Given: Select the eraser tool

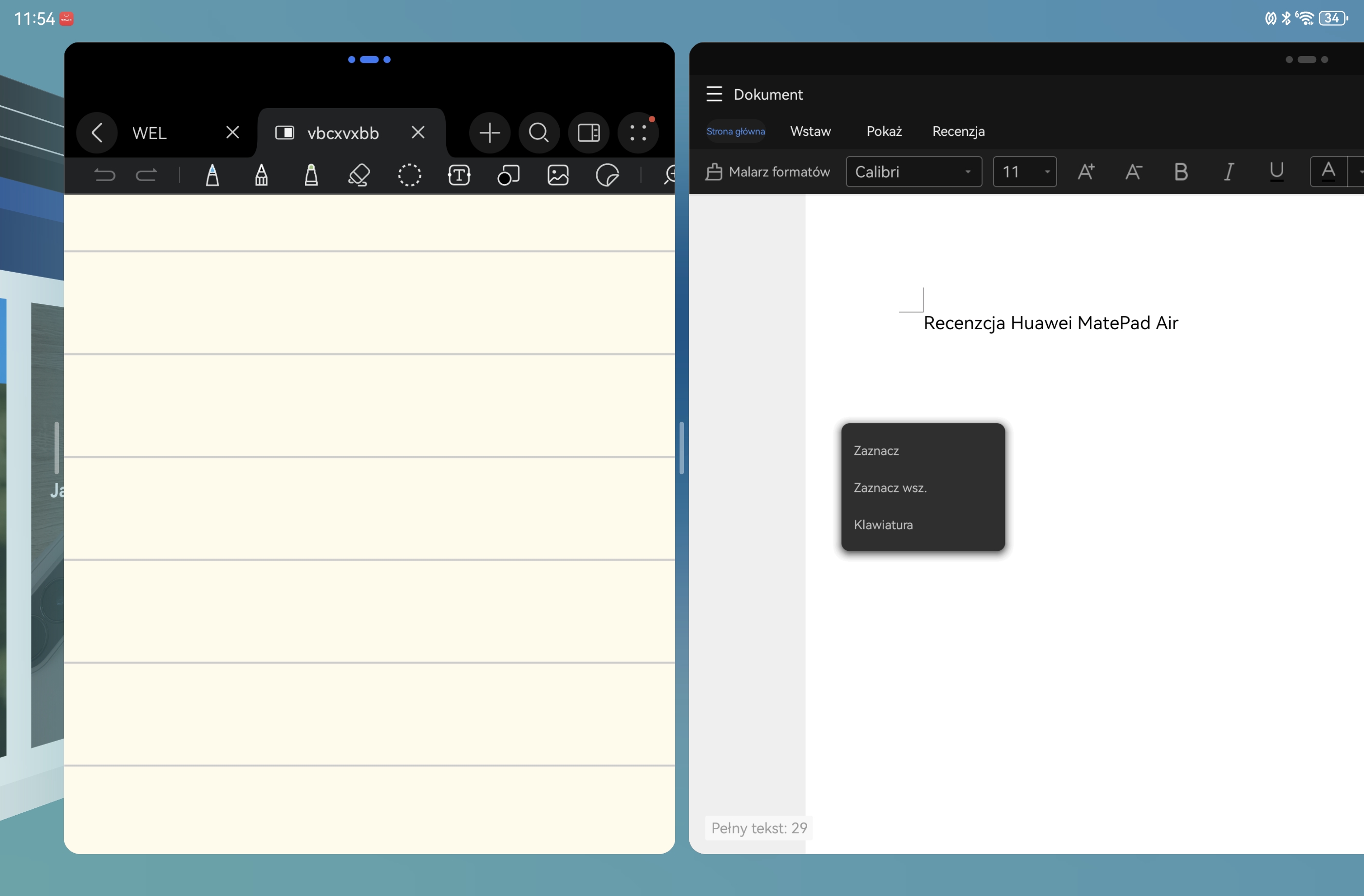Looking at the screenshot, I should 360,175.
